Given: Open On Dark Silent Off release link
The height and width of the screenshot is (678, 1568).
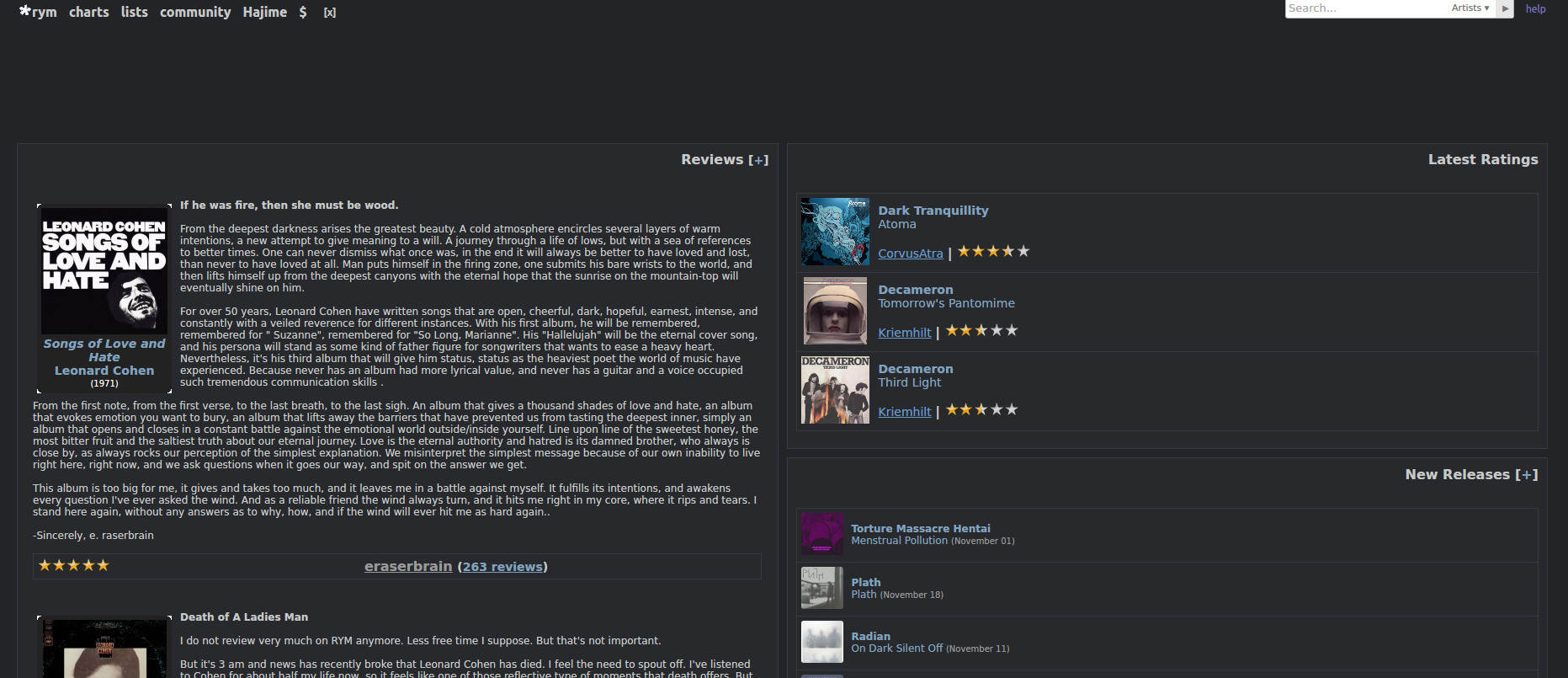Looking at the screenshot, I should 897,649.
